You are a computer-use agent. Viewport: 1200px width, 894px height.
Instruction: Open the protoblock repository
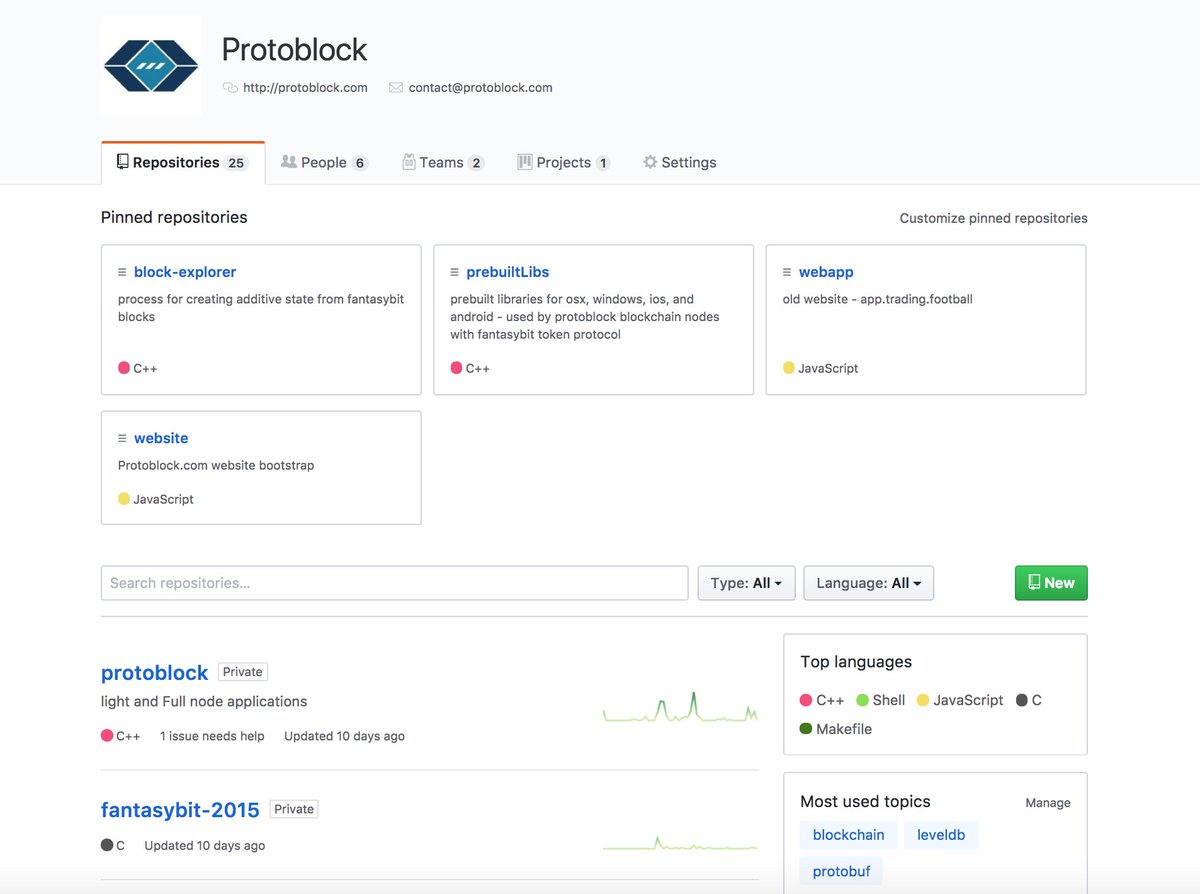(155, 673)
